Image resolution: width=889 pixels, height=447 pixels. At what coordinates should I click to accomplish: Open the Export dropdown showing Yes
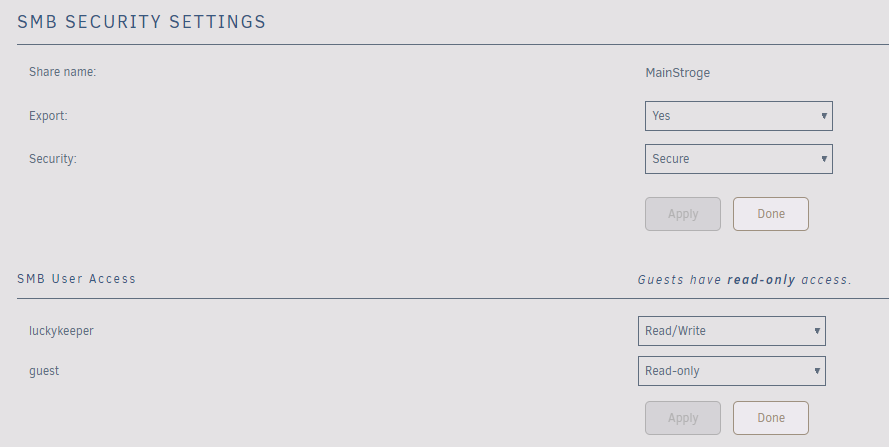pos(737,116)
